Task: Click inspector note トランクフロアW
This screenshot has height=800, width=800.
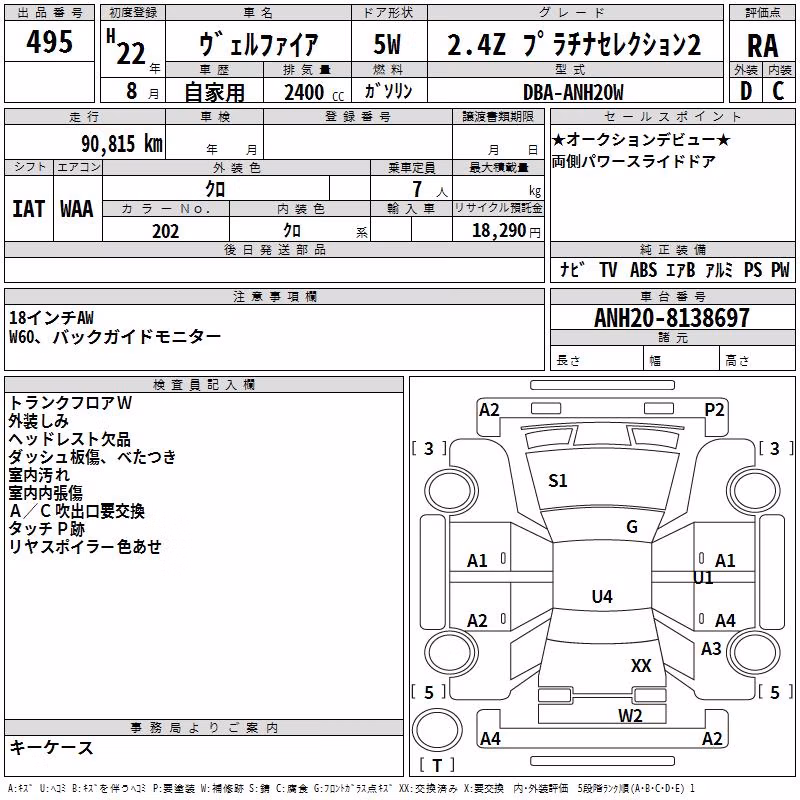Action: coord(70,403)
